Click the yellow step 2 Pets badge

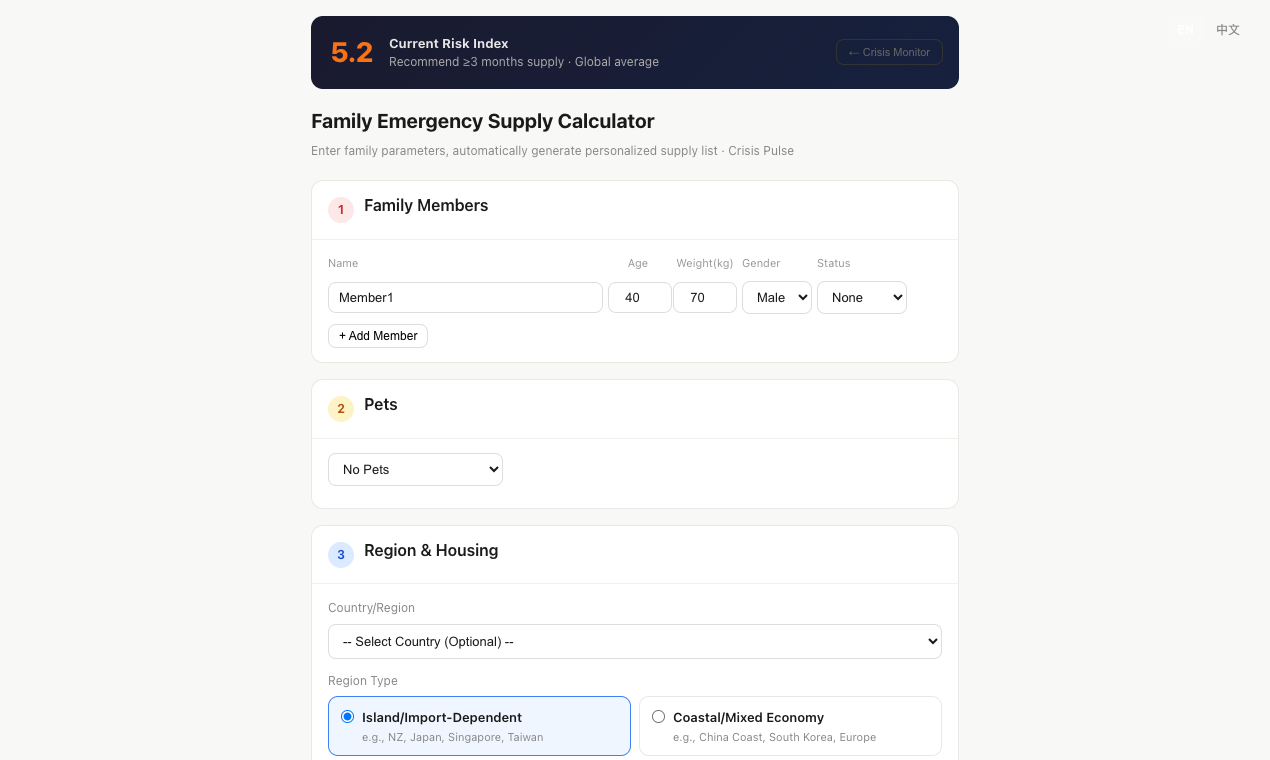tap(341, 409)
